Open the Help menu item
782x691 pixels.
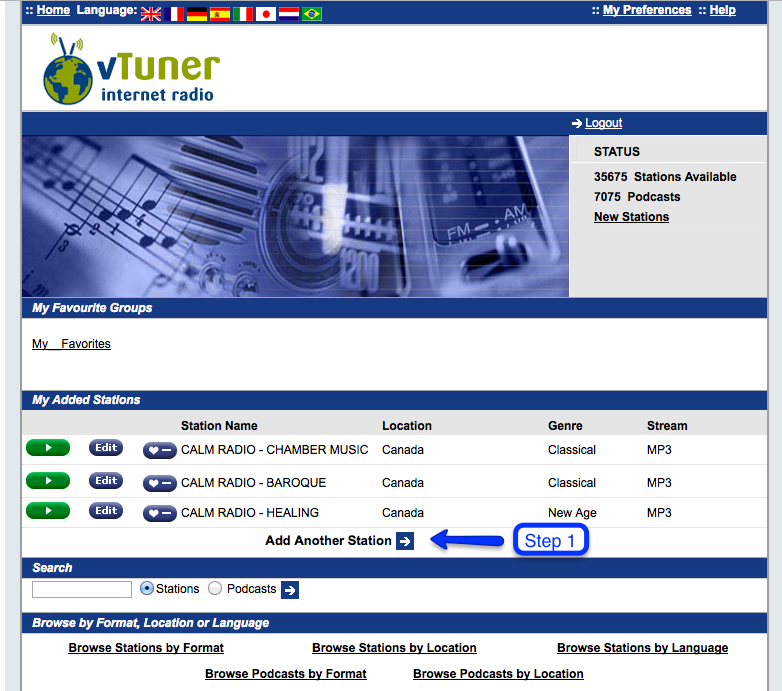[x=722, y=10]
